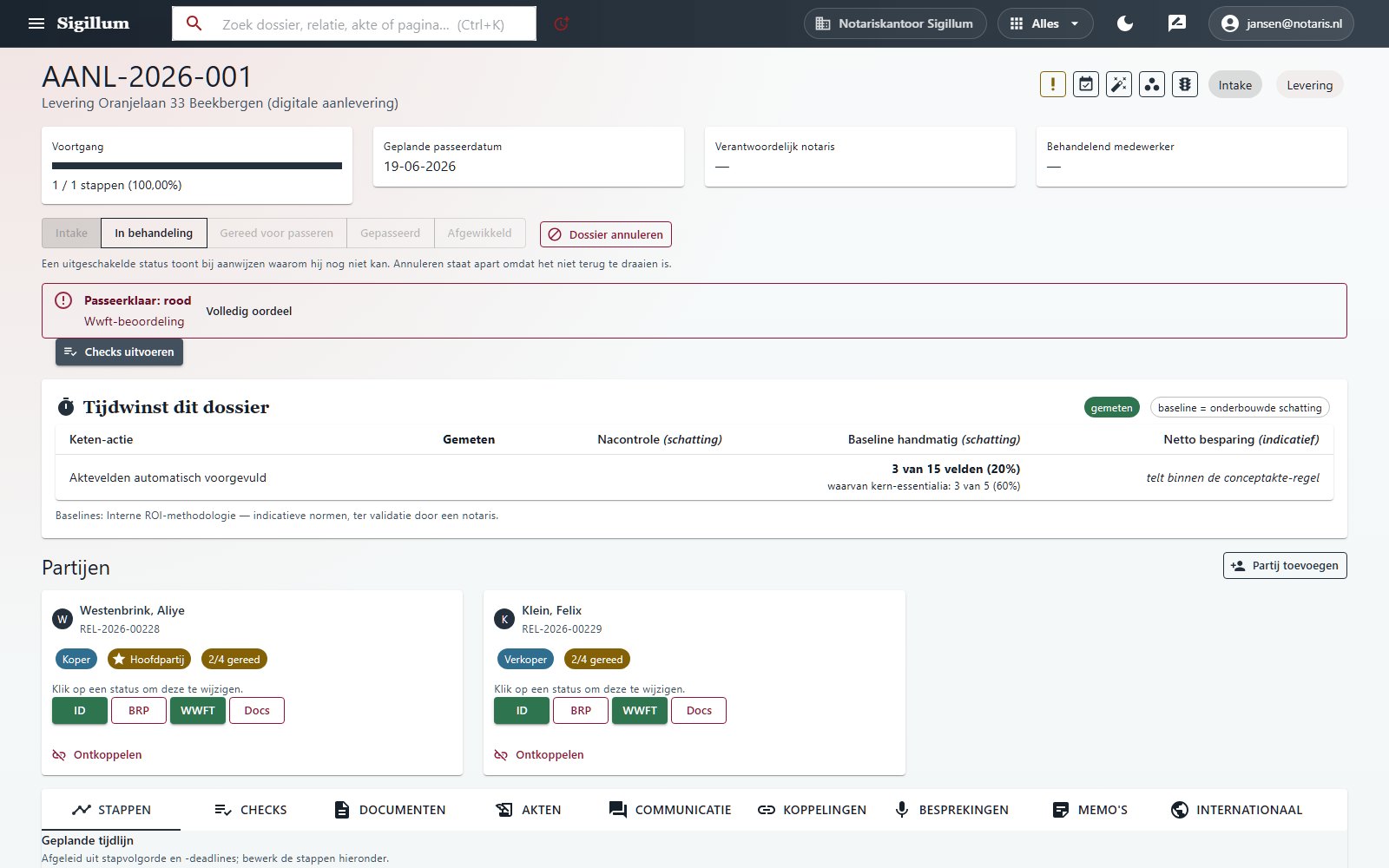Click the magic wand icon button
Screen dimensions: 1389x868
tap(1119, 84)
